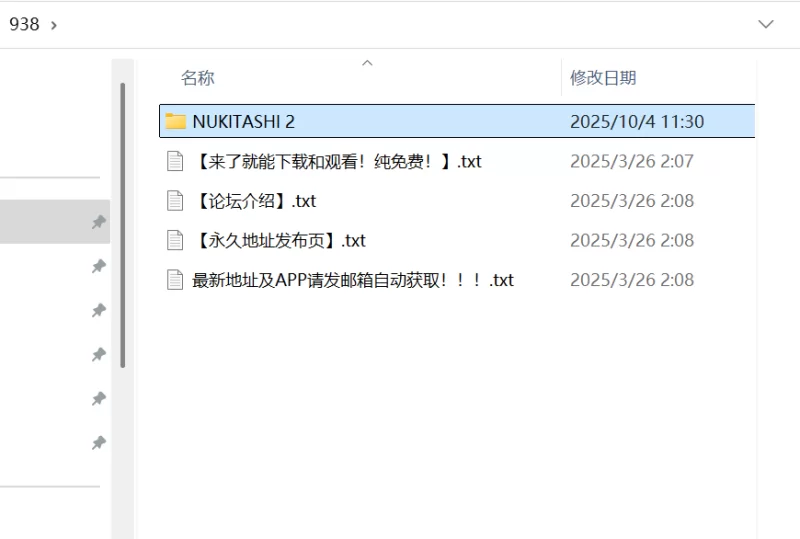800x539 pixels.
Task: Select the file 【永久地址发布页】.txt
Action: click(x=279, y=240)
